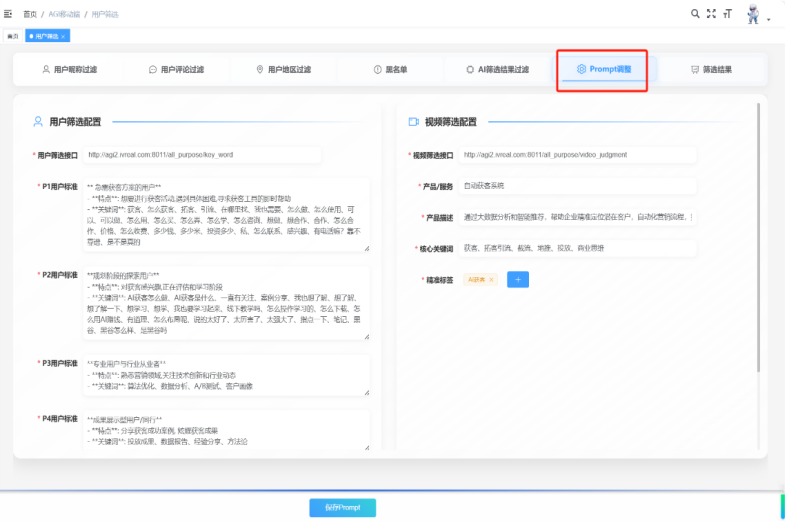Click the P1用户标准 textarea resize handle
The image size is (790, 522).
click(366, 248)
